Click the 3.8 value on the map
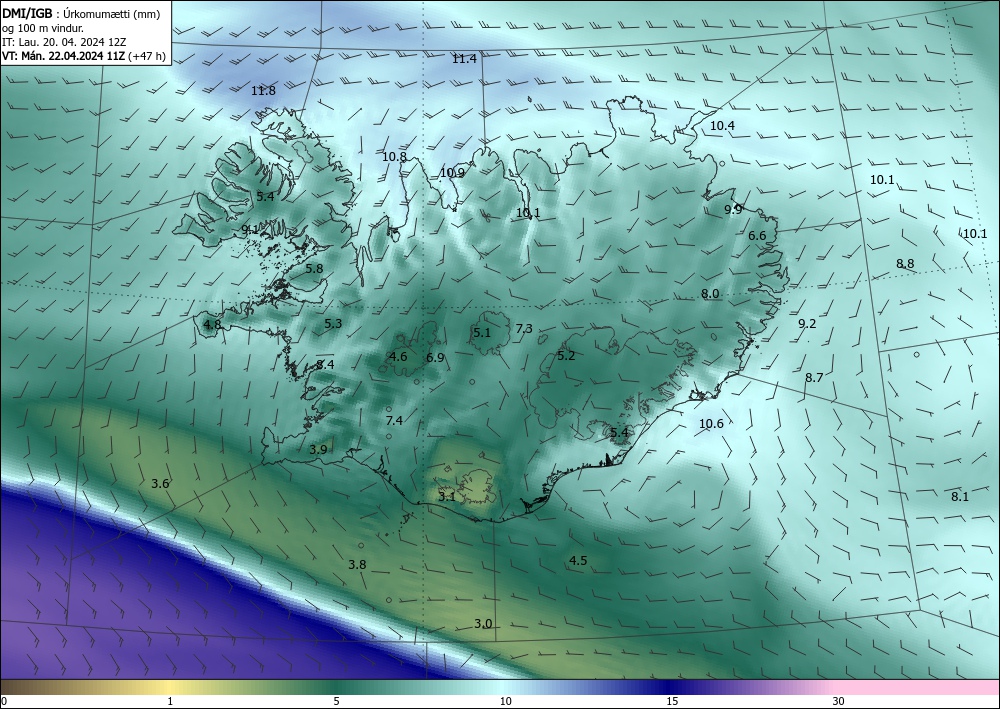1000x709 pixels. click(357, 564)
